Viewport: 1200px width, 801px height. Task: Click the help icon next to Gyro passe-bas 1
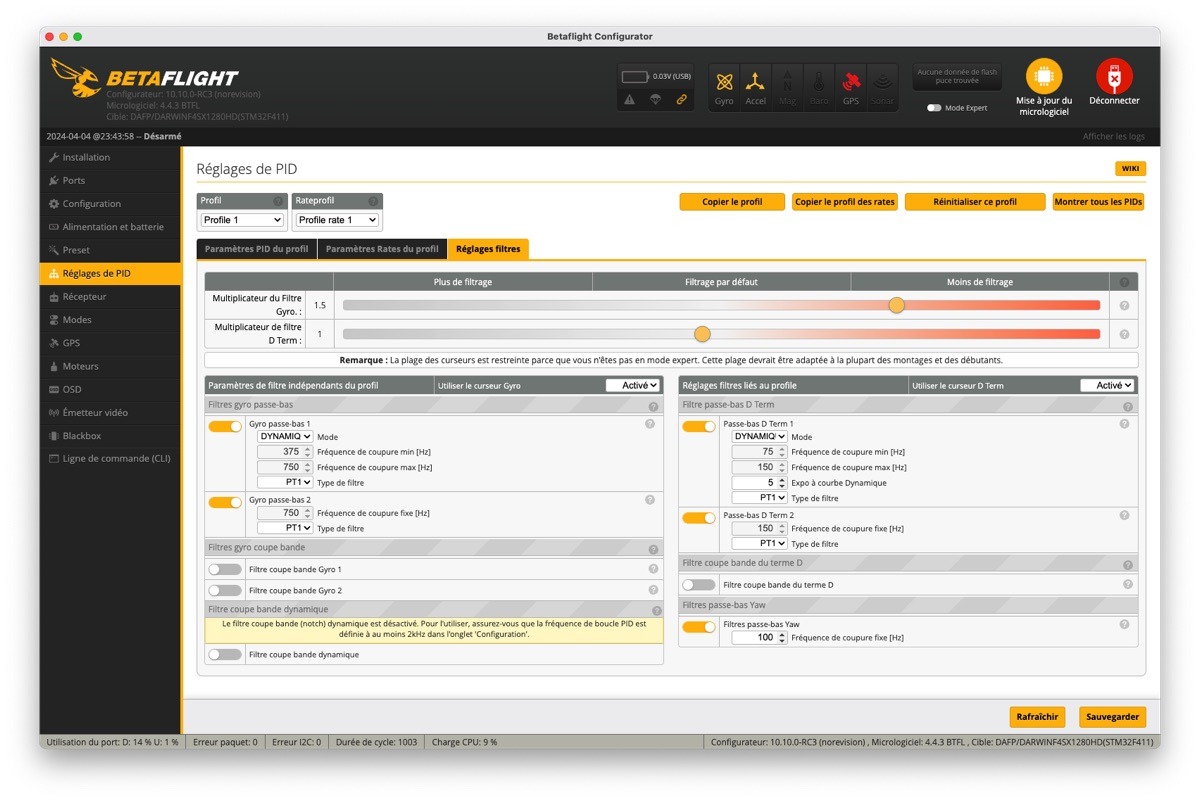coord(650,424)
